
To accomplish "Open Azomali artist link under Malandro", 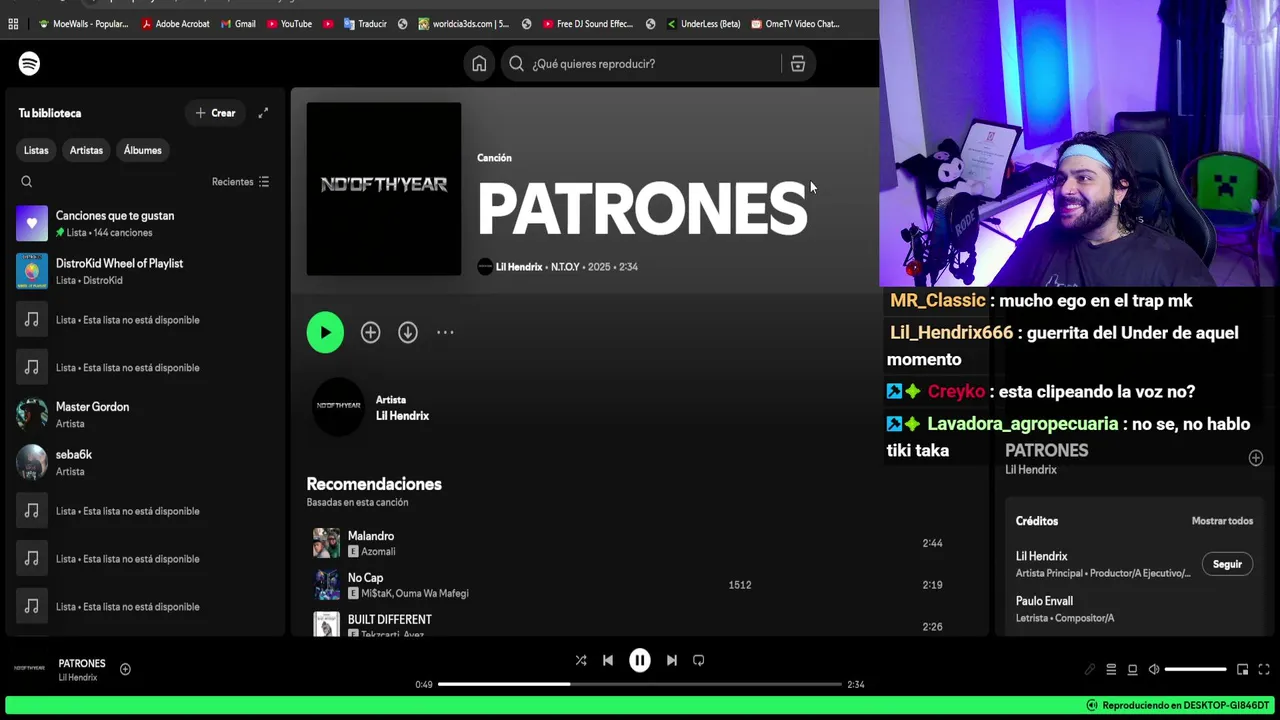I will coord(377,552).
